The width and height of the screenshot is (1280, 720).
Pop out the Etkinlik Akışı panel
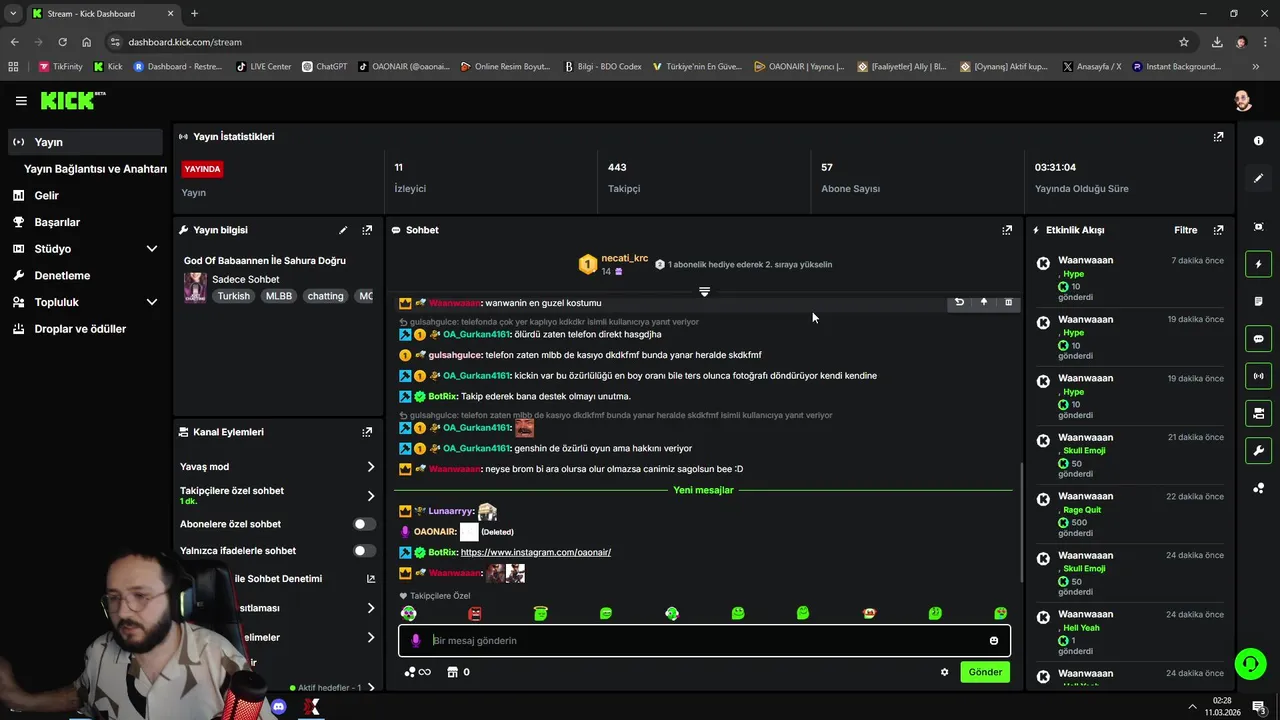[x=1218, y=230]
